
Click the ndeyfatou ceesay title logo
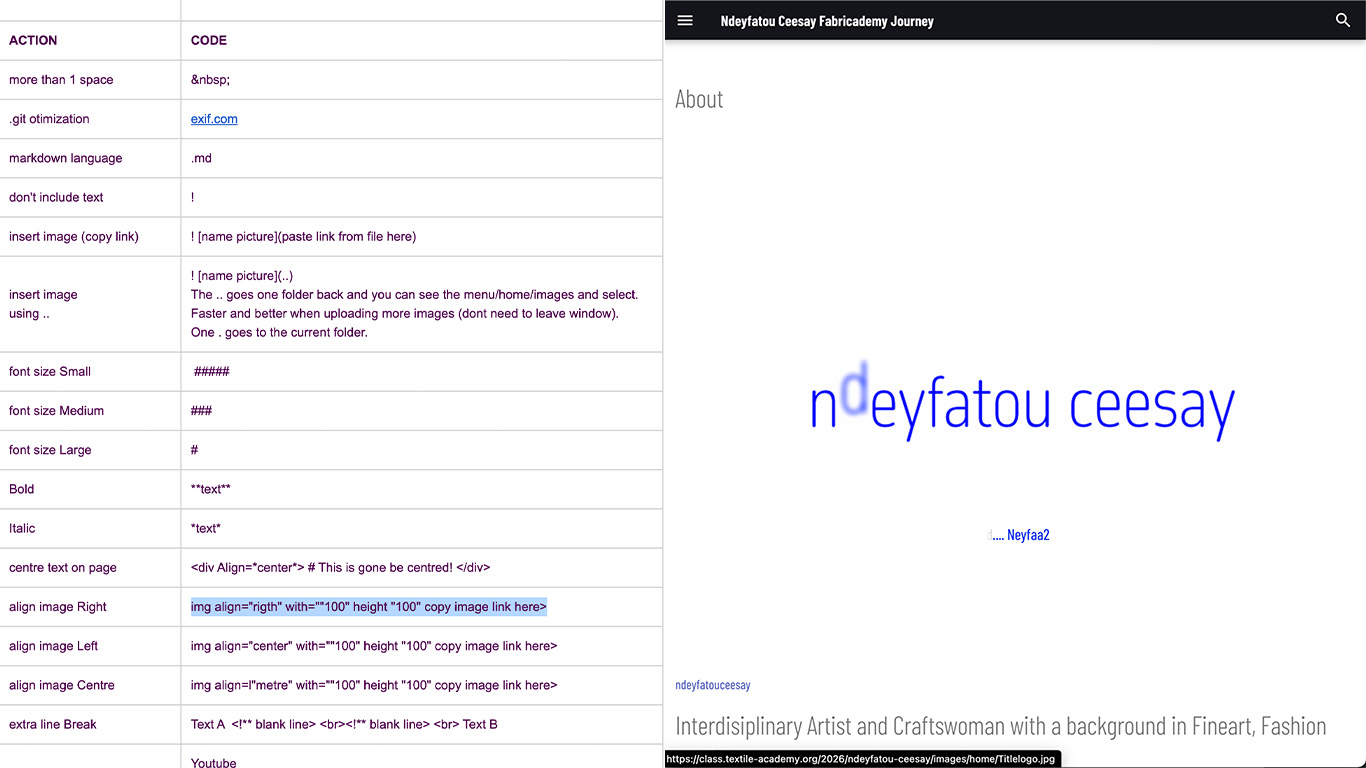click(x=1021, y=404)
